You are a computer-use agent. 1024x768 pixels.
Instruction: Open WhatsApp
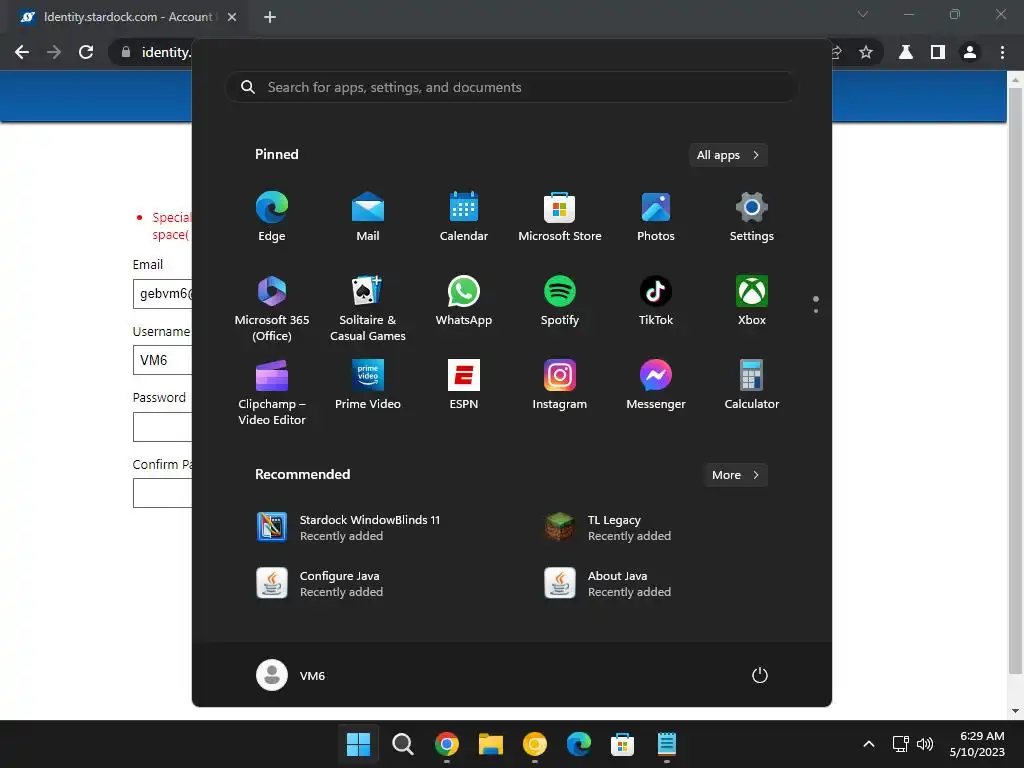pyautogui.click(x=464, y=301)
